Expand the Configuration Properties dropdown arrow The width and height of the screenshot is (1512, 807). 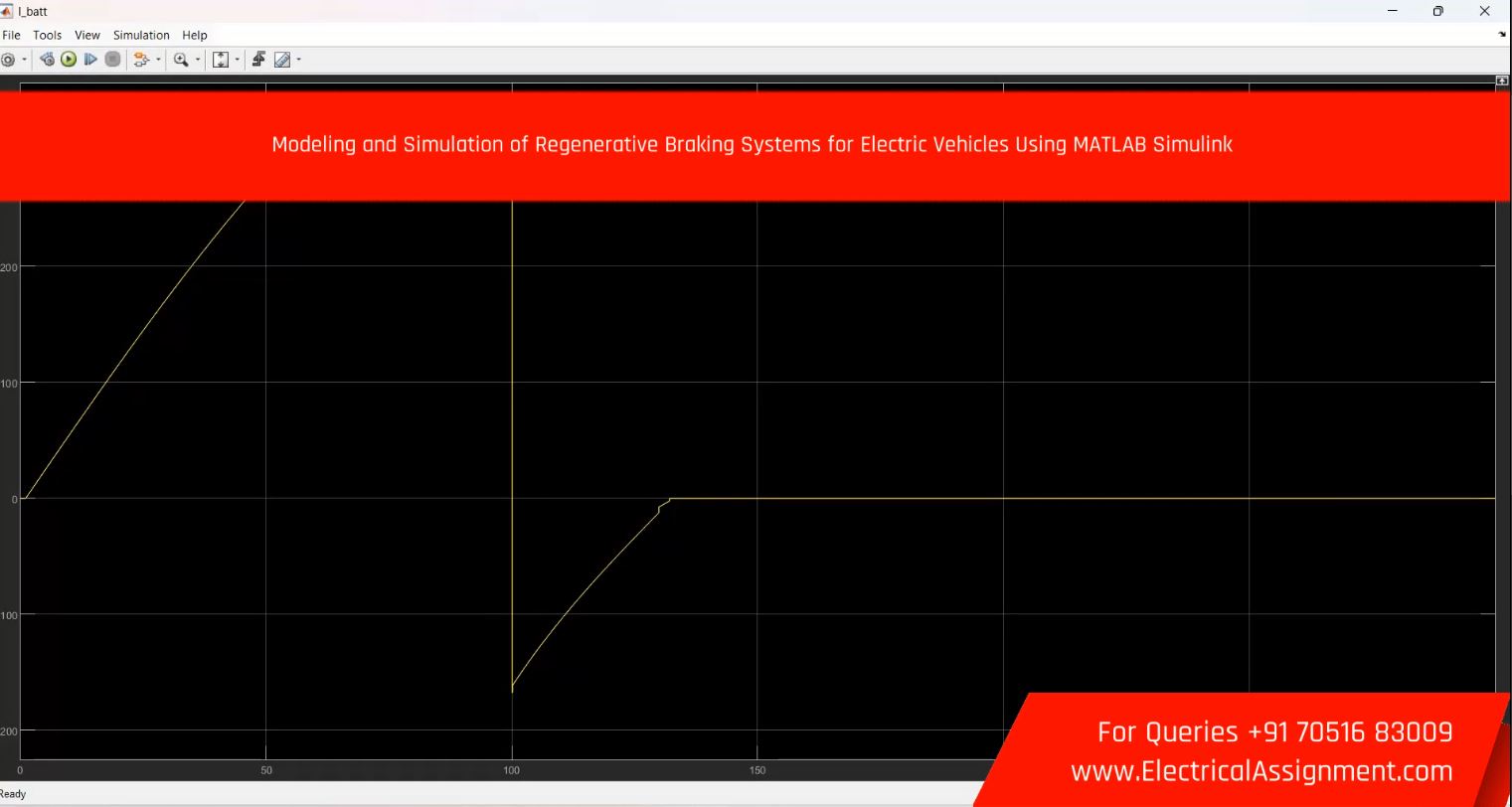[24, 60]
